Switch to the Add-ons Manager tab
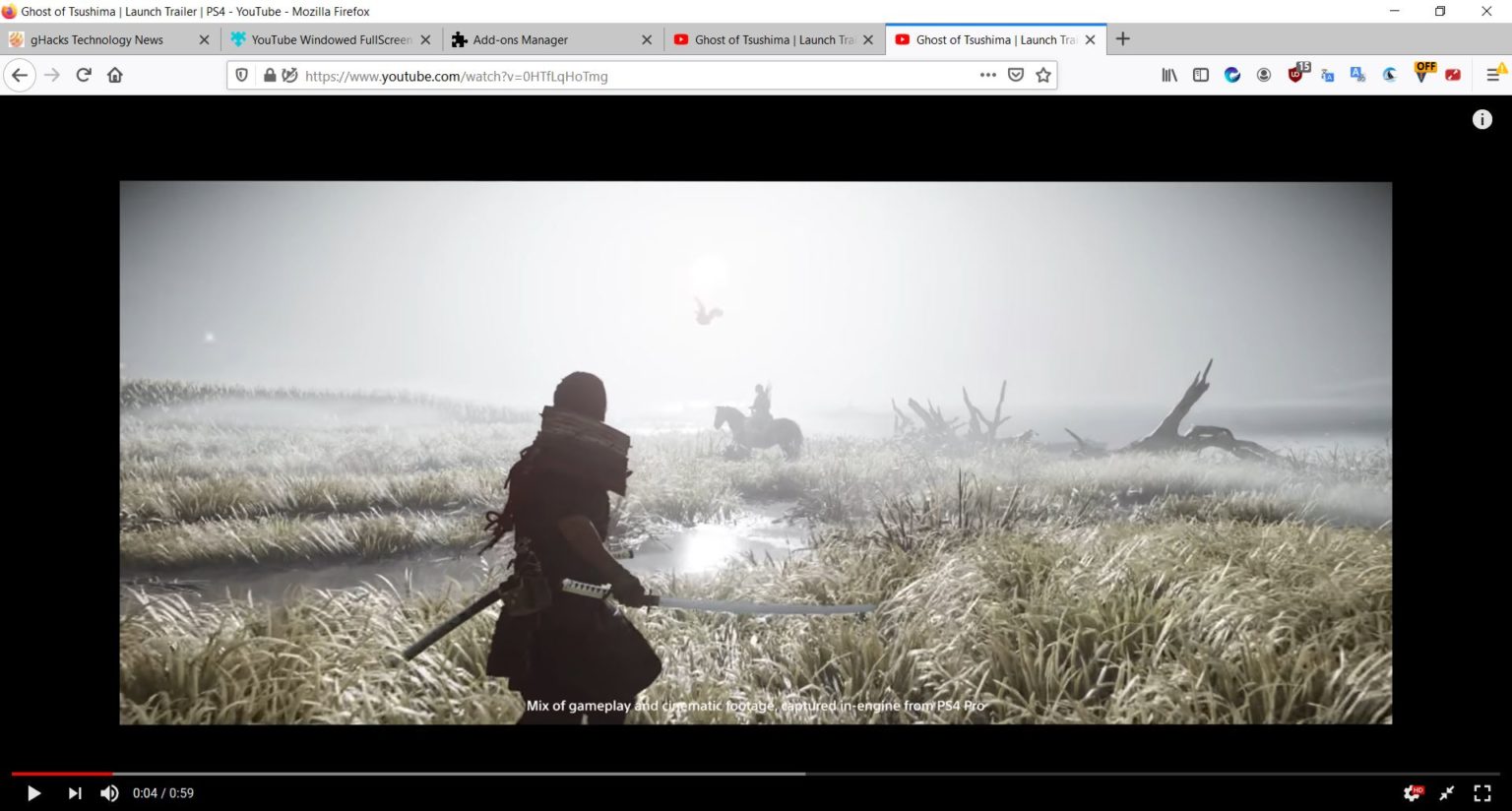 pos(536,39)
